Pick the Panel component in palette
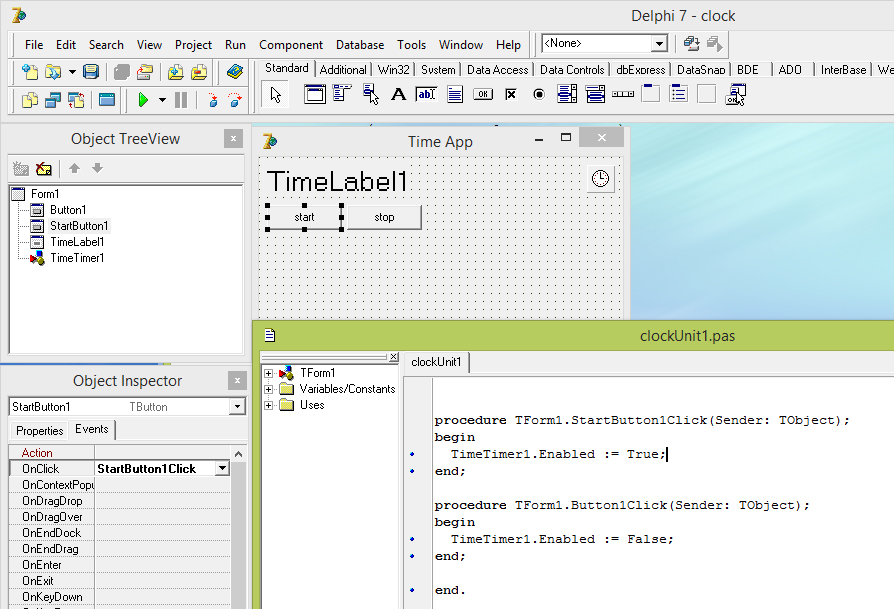Image resolution: width=894 pixels, height=609 pixels. [x=706, y=94]
